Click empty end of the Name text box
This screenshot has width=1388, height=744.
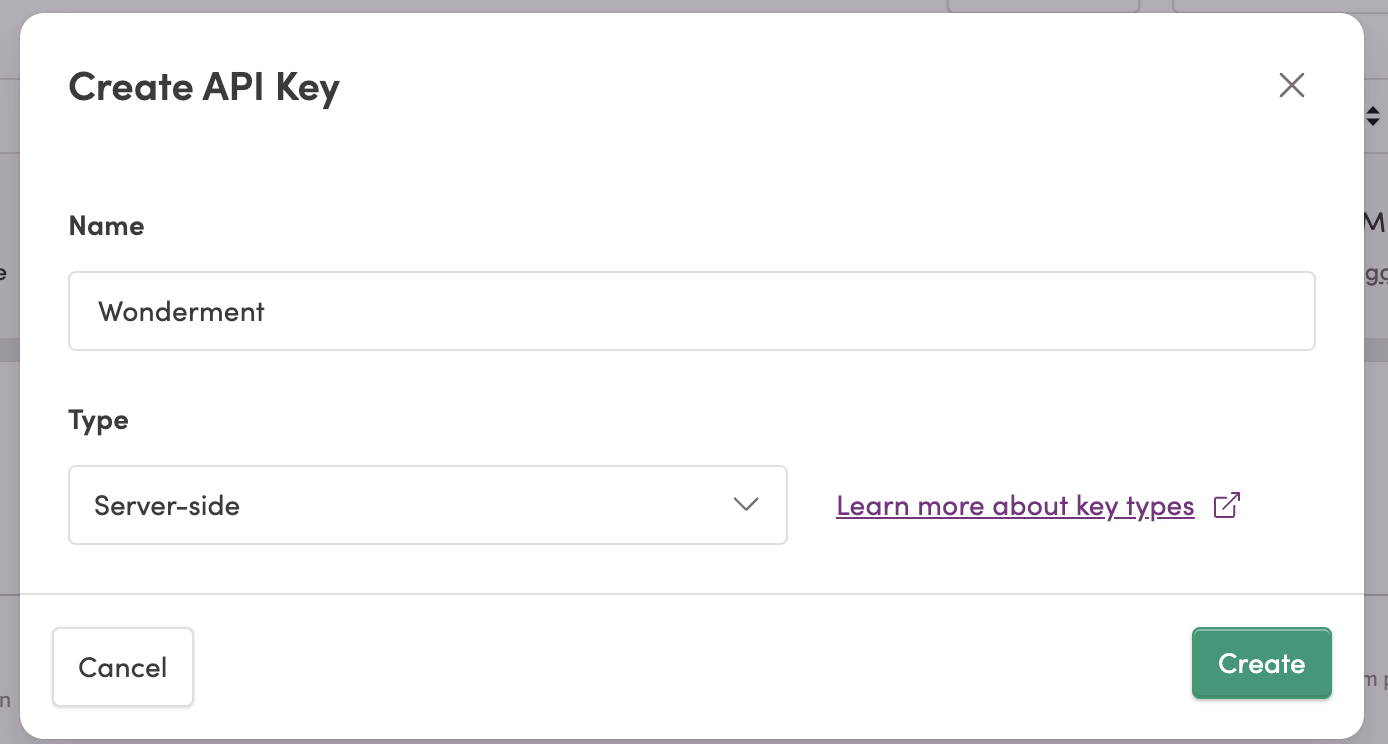pyautogui.click(x=900, y=311)
